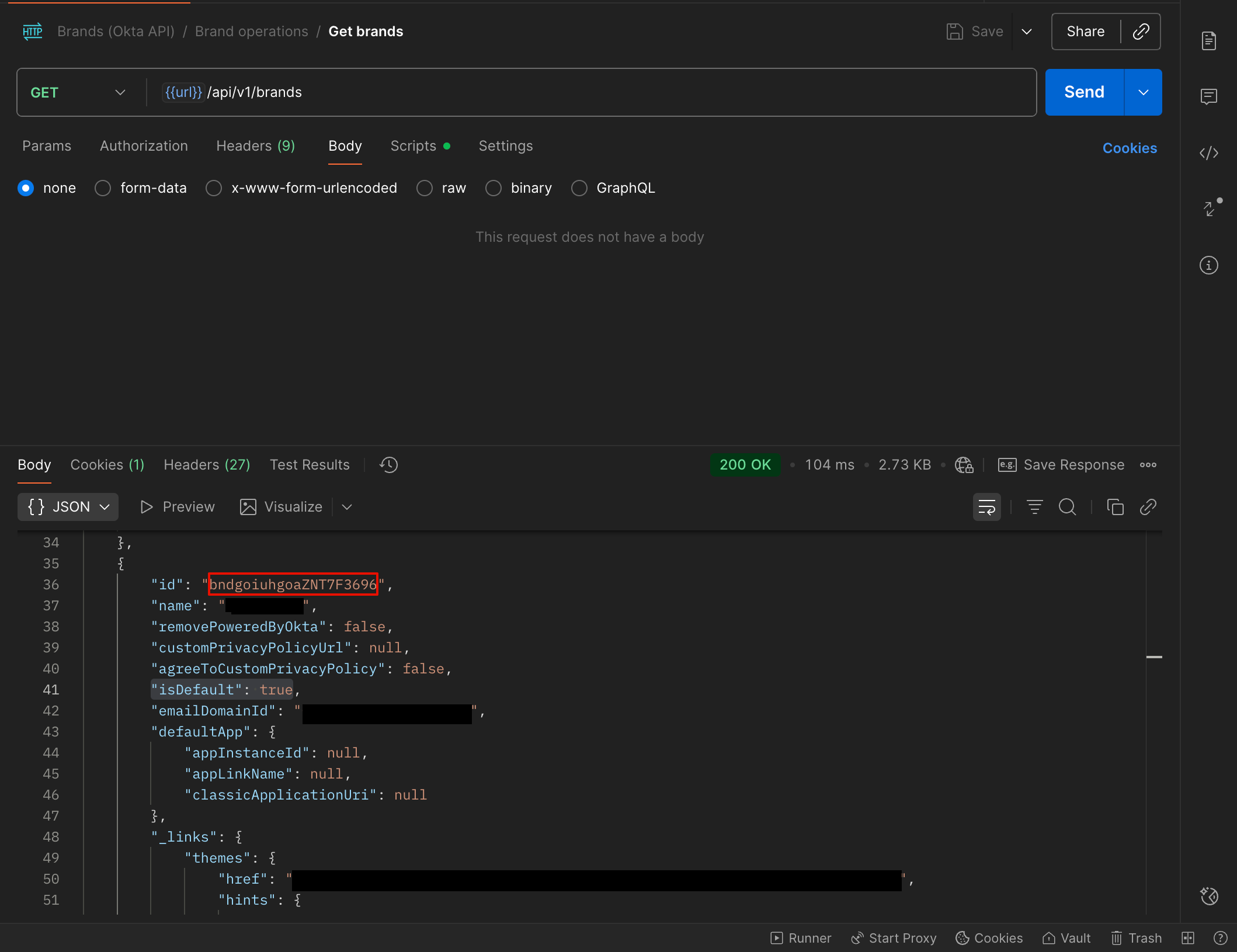Open the HTTP method dropdown
The image size is (1237, 952).
coord(120,92)
